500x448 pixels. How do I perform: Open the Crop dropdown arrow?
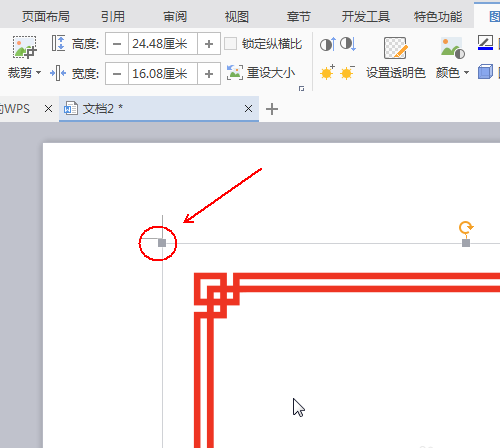coord(38,72)
